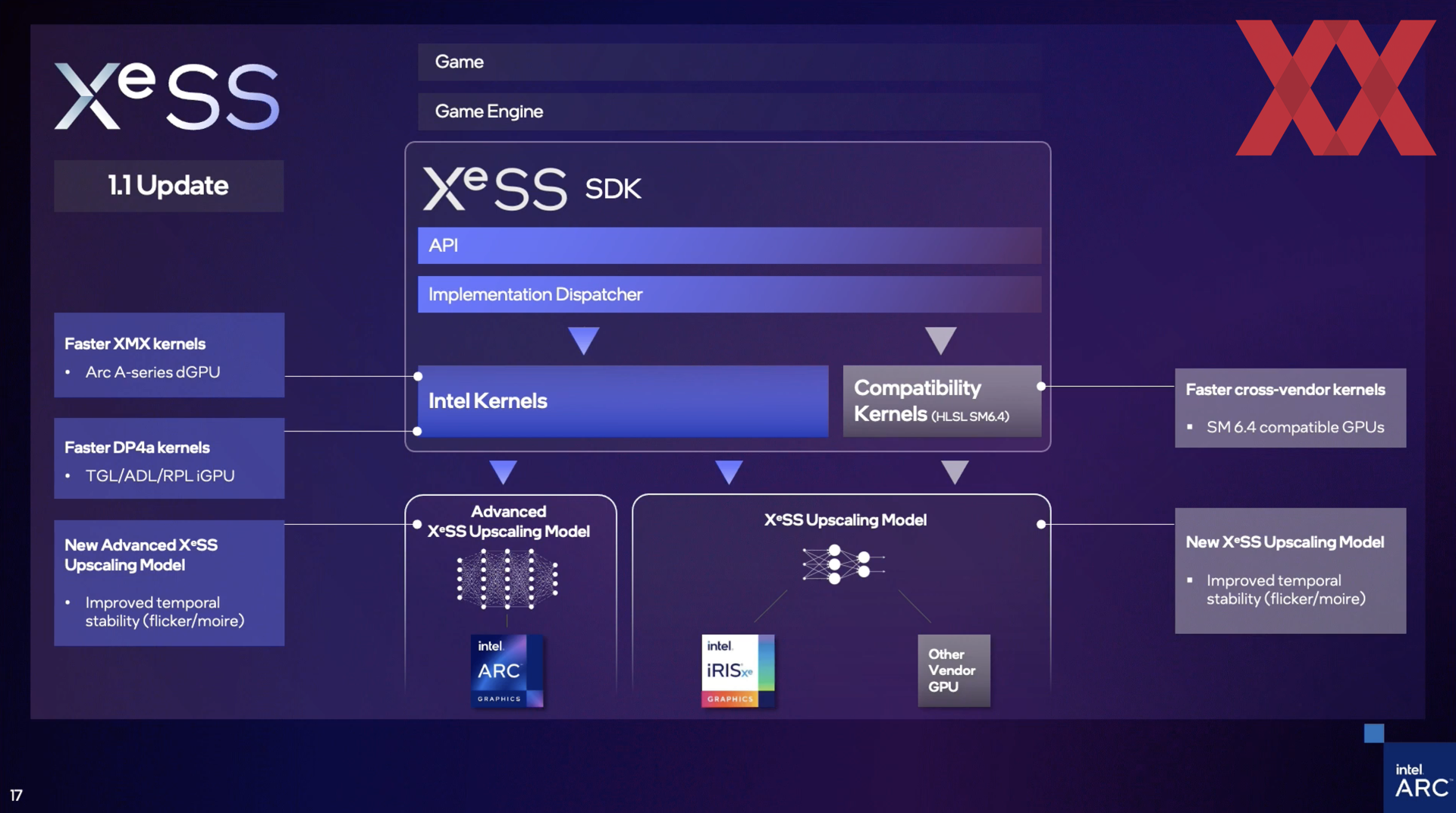Click blue arrow above Advanced XeSS Upscaling Model
Viewport: 1456px width, 813px height.
coord(503,472)
